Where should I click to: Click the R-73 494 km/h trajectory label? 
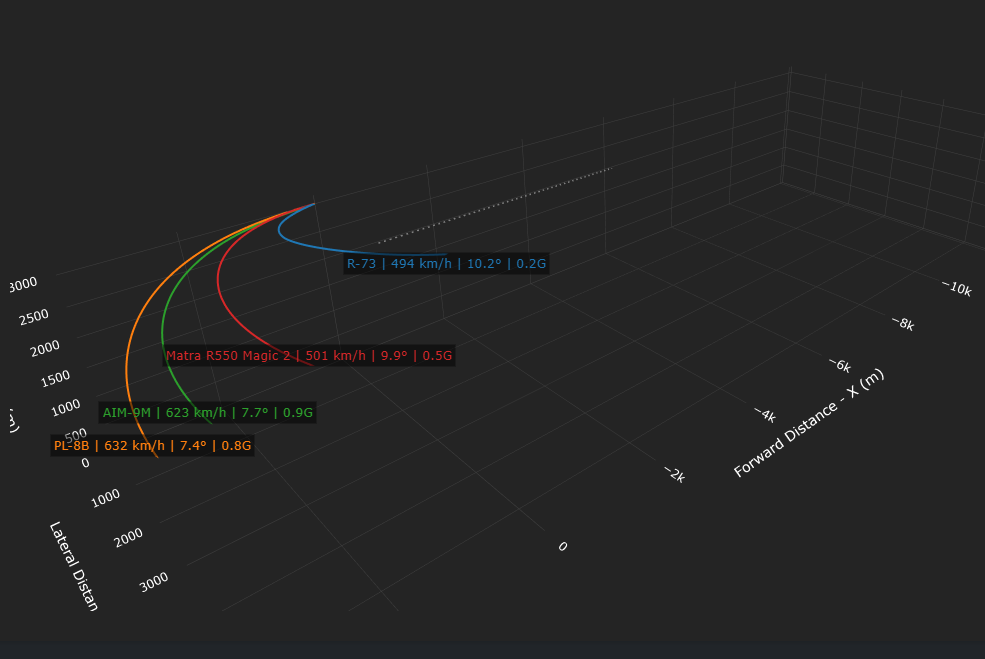(447, 264)
